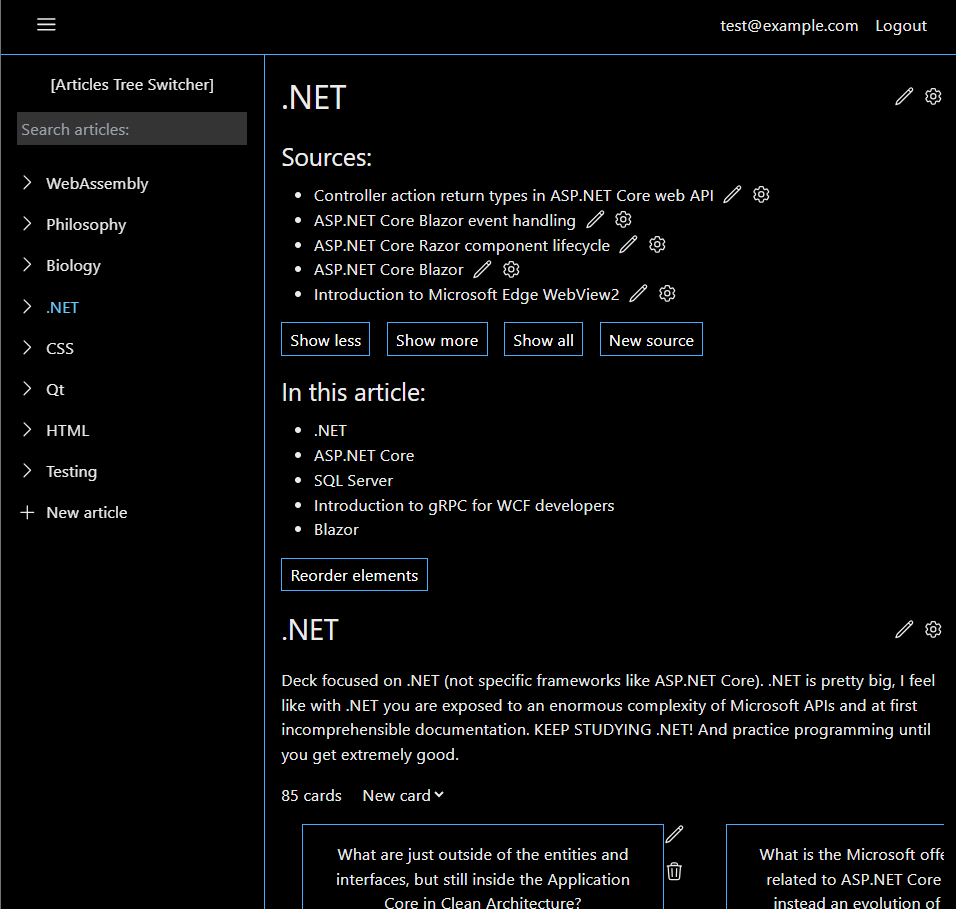The width and height of the screenshot is (956, 909).
Task: Open settings for Edge WebView2 source
Action: point(667,294)
